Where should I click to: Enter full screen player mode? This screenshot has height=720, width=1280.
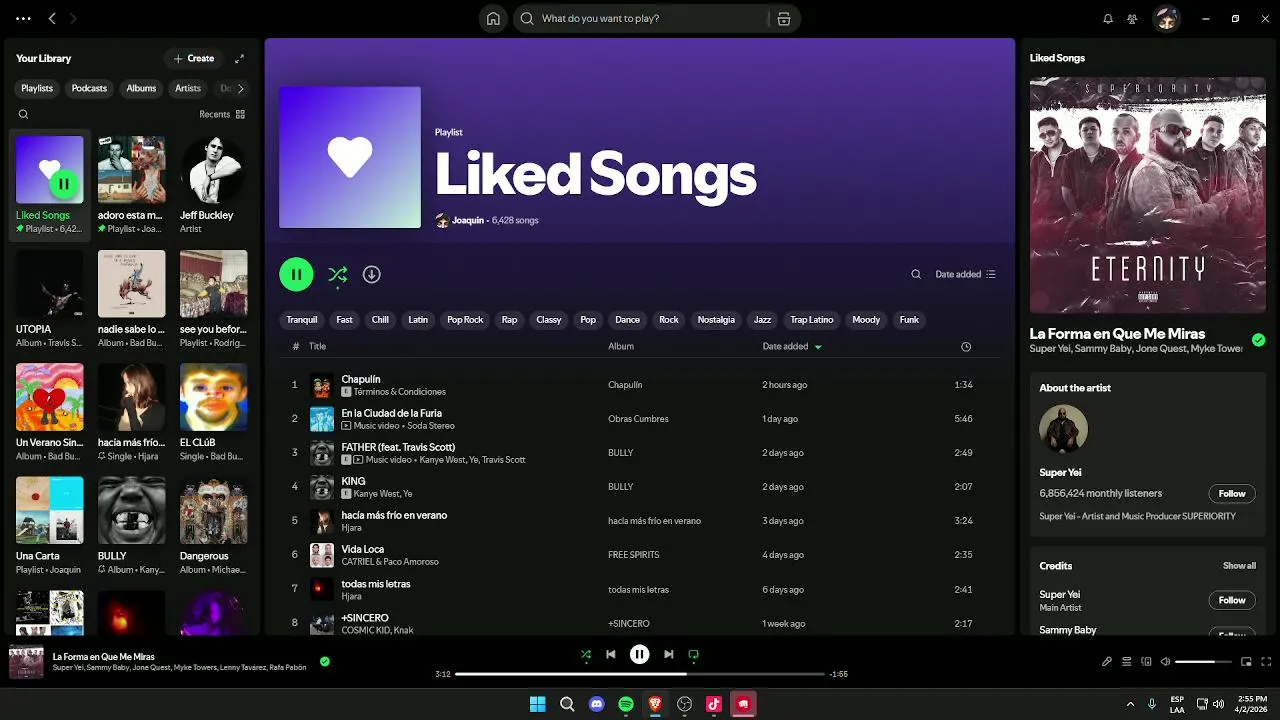(x=1266, y=661)
